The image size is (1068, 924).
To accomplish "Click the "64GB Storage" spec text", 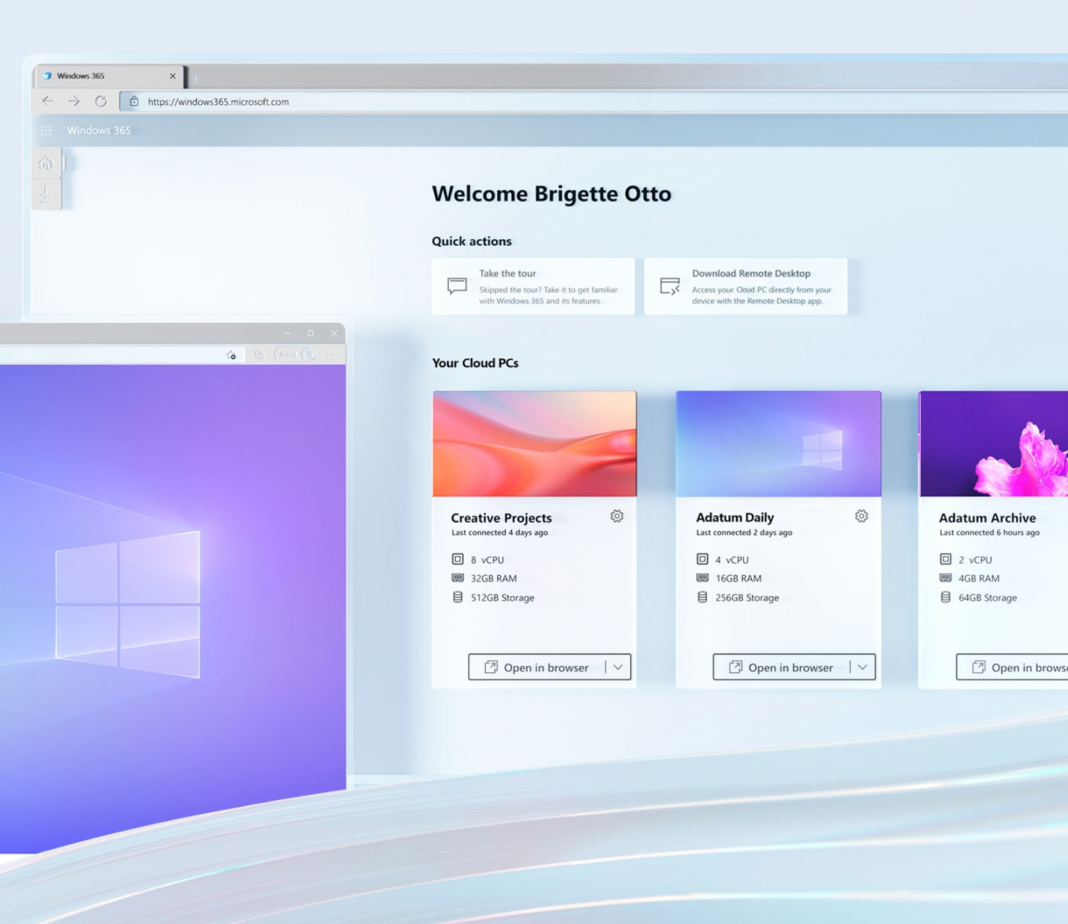I will pyautogui.click(x=988, y=597).
